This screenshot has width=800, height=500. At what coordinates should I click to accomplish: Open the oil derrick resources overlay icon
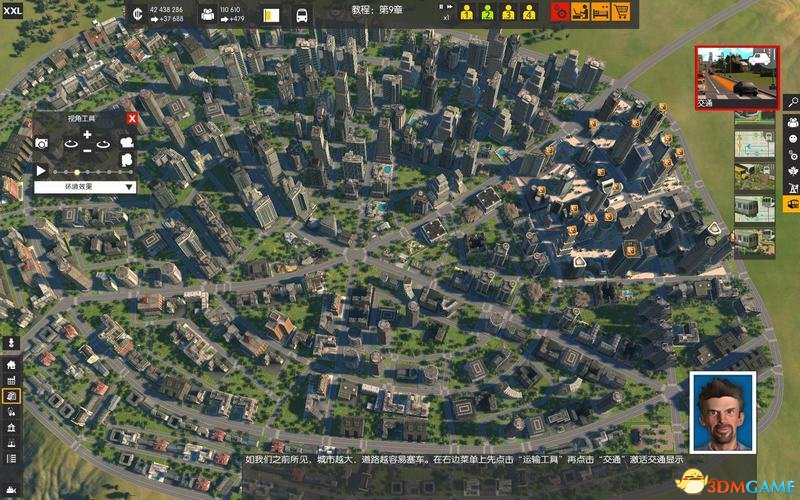pos(792,188)
